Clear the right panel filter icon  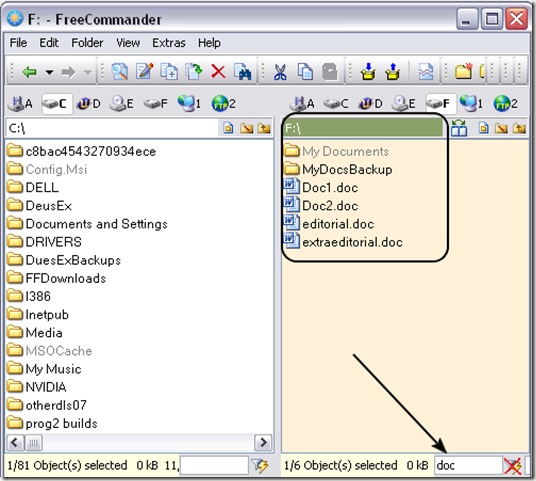click(x=512, y=466)
